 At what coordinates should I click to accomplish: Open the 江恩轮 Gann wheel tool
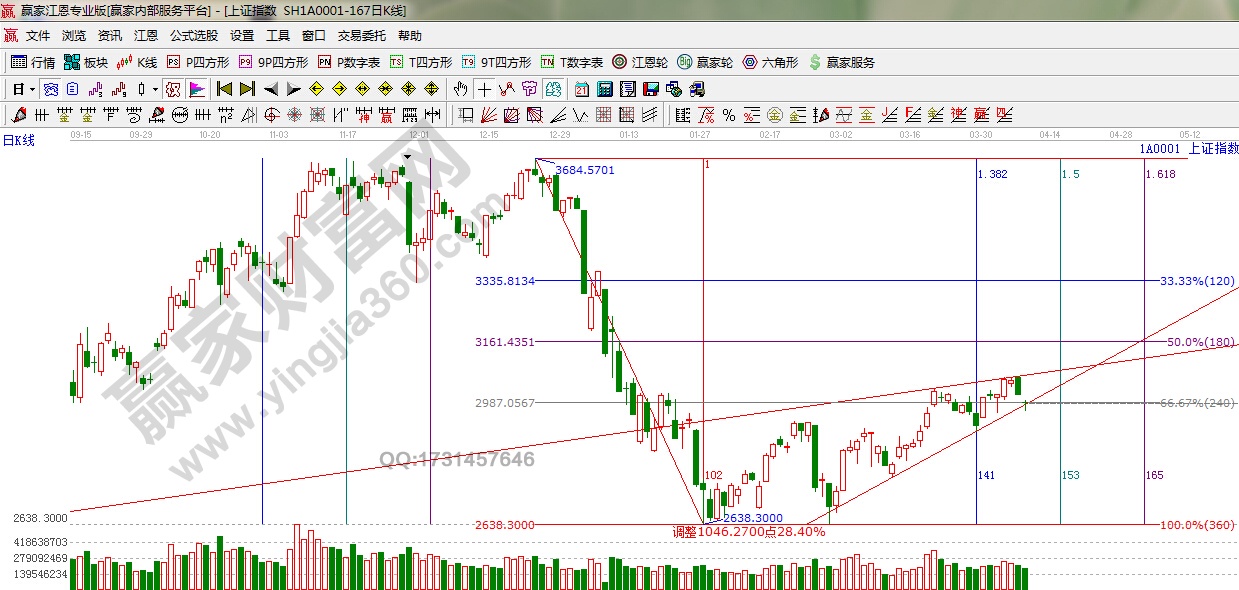[640, 62]
